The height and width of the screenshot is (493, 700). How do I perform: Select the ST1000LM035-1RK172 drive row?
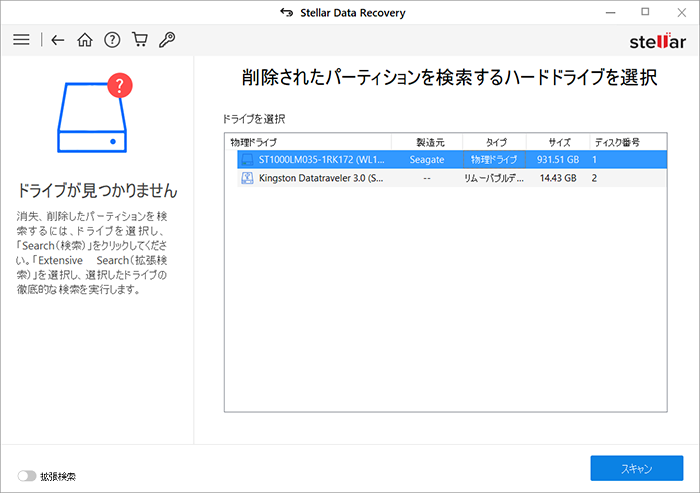click(452, 160)
